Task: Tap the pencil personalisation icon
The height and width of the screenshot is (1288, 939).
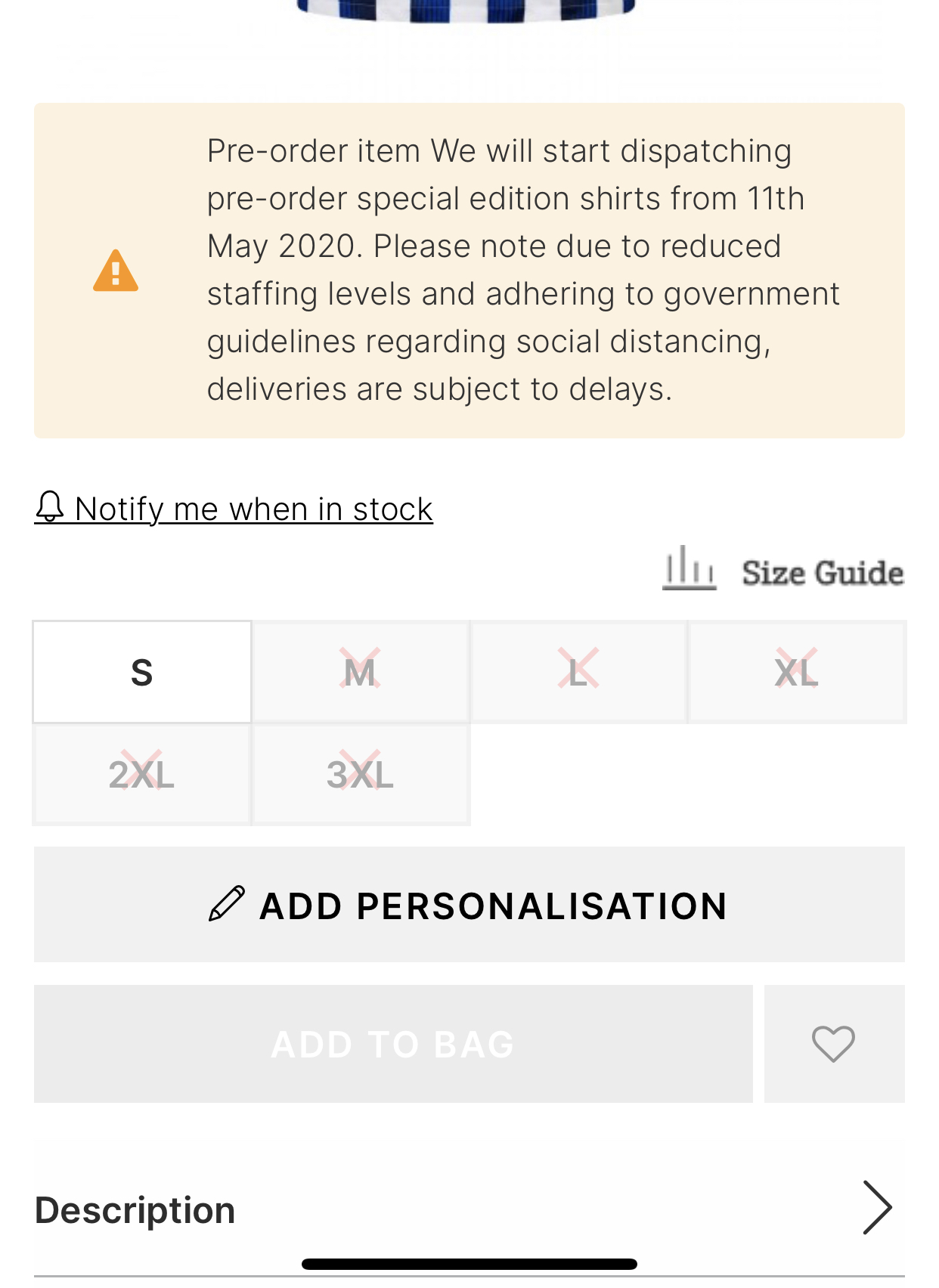Action: (227, 904)
